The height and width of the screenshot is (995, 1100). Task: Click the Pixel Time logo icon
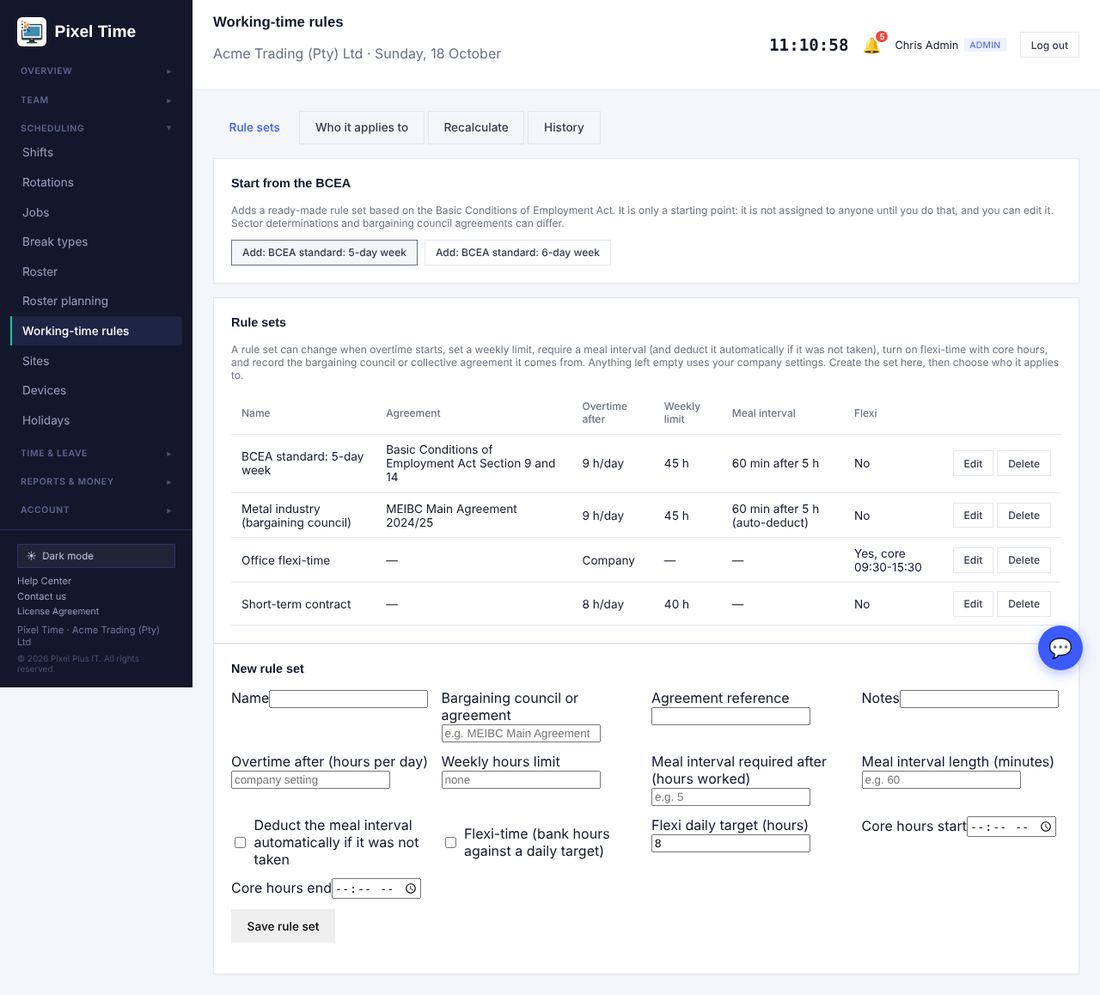point(32,32)
